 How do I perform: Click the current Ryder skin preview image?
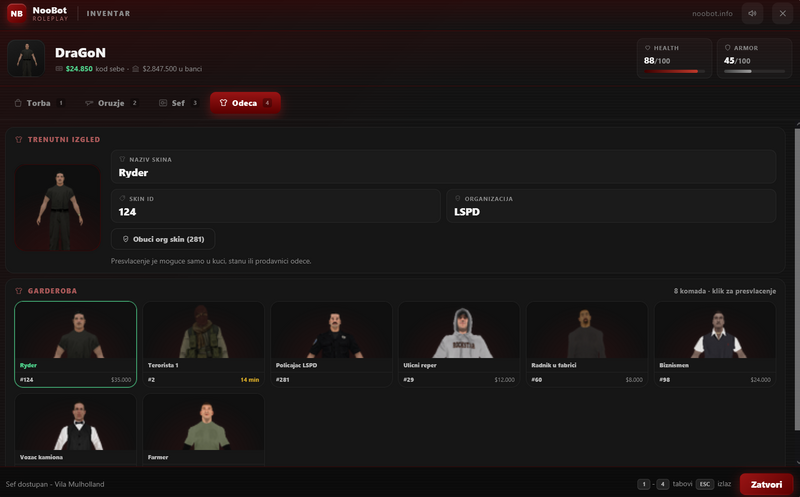tap(58, 208)
